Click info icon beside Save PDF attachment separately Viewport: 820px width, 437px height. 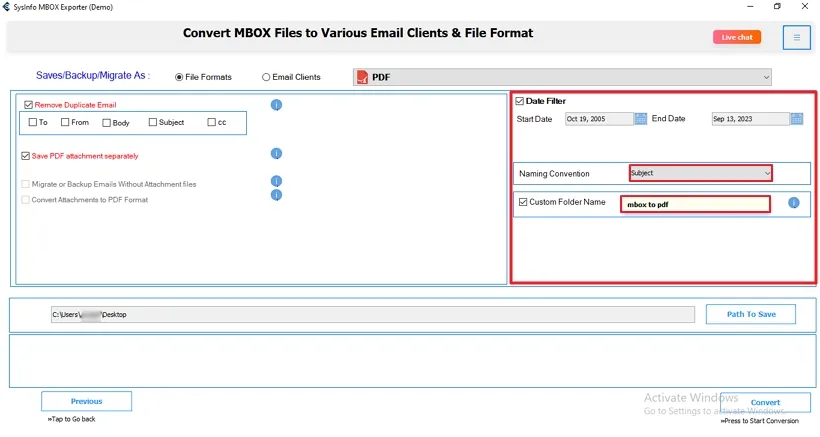(x=276, y=154)
